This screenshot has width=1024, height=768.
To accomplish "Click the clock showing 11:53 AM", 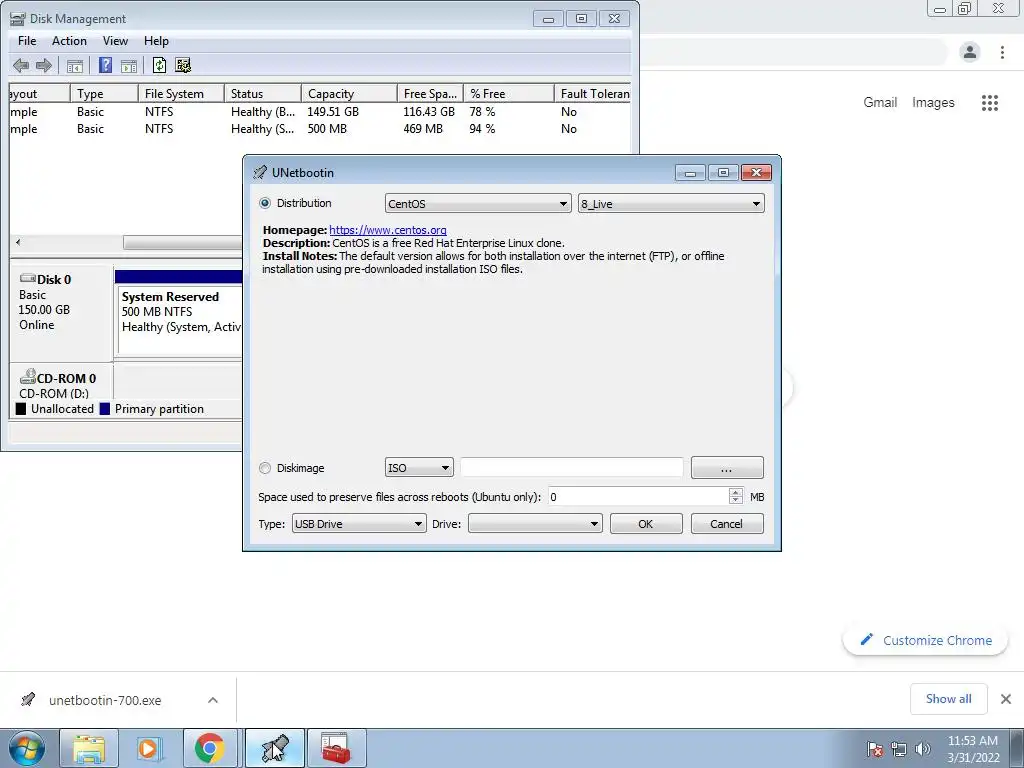I will [x=972, y=741].
